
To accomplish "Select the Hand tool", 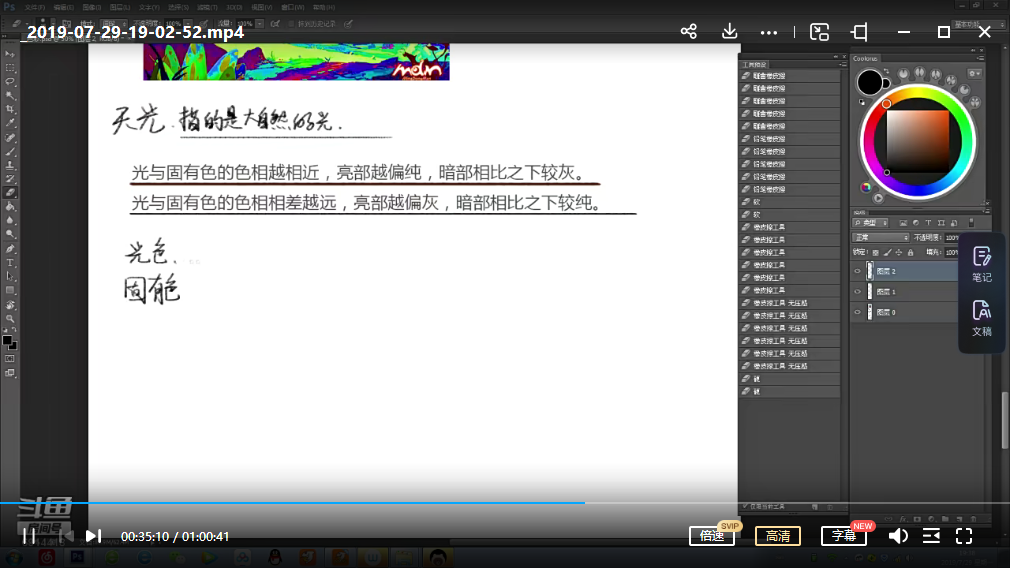I will tap(10, 305).
